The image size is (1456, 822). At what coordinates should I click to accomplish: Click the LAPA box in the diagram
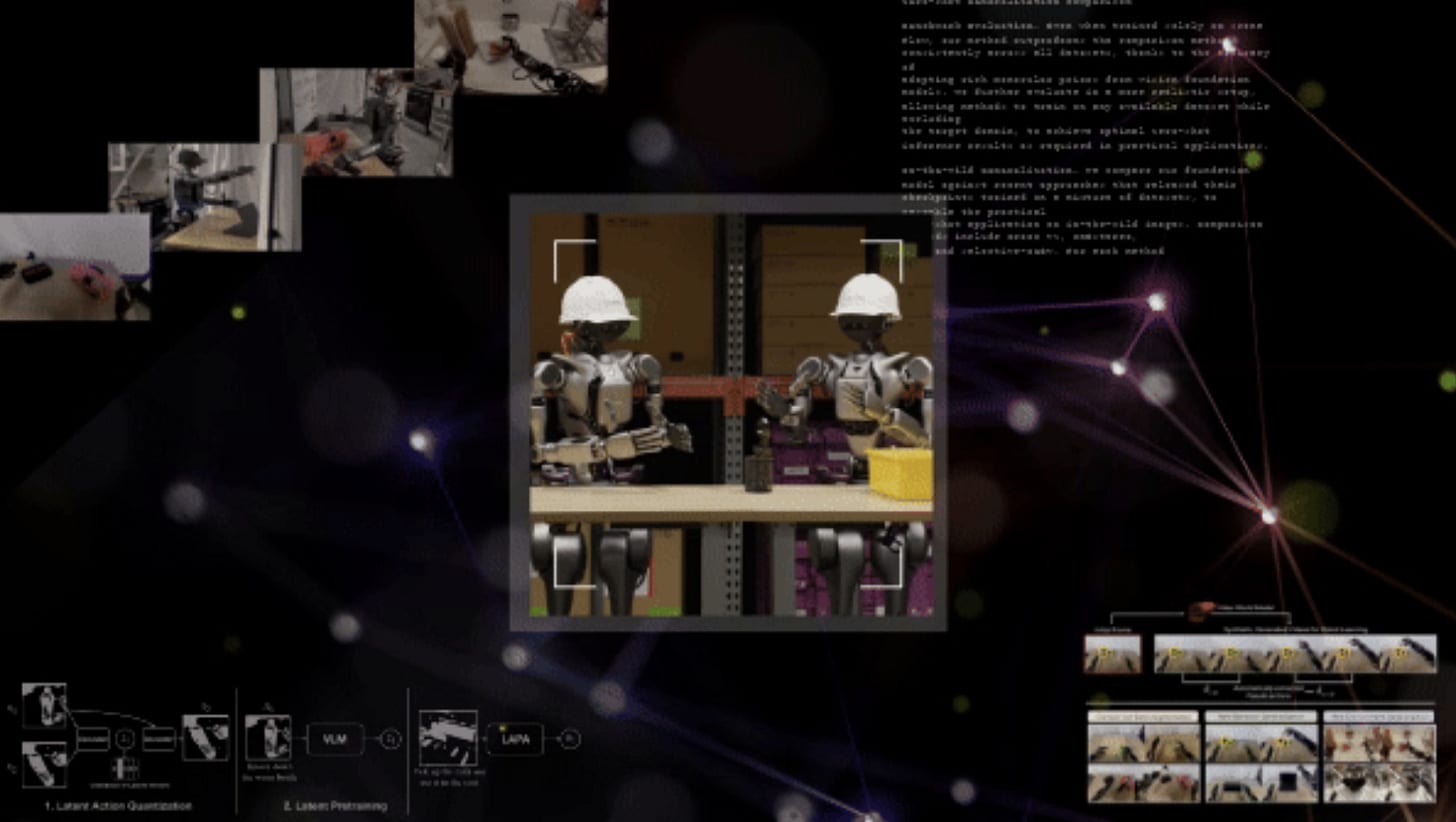click(514, 739)
